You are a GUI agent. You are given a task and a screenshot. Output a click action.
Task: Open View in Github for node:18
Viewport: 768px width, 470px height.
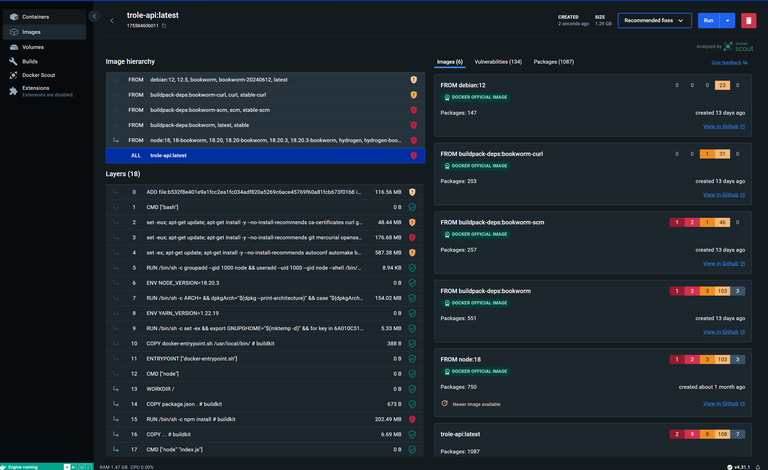pos(724,404)
